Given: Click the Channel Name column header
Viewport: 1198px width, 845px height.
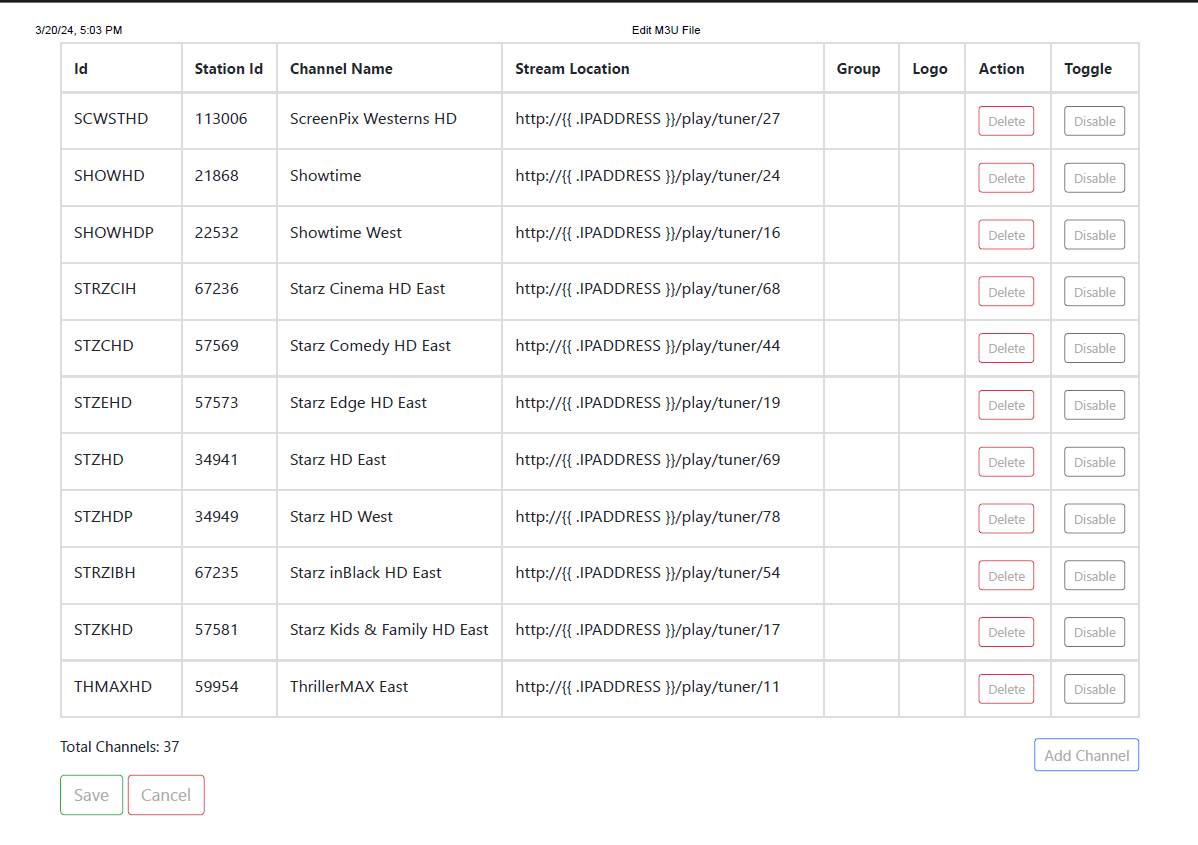Looking at the screenshot, I should 341,69.
